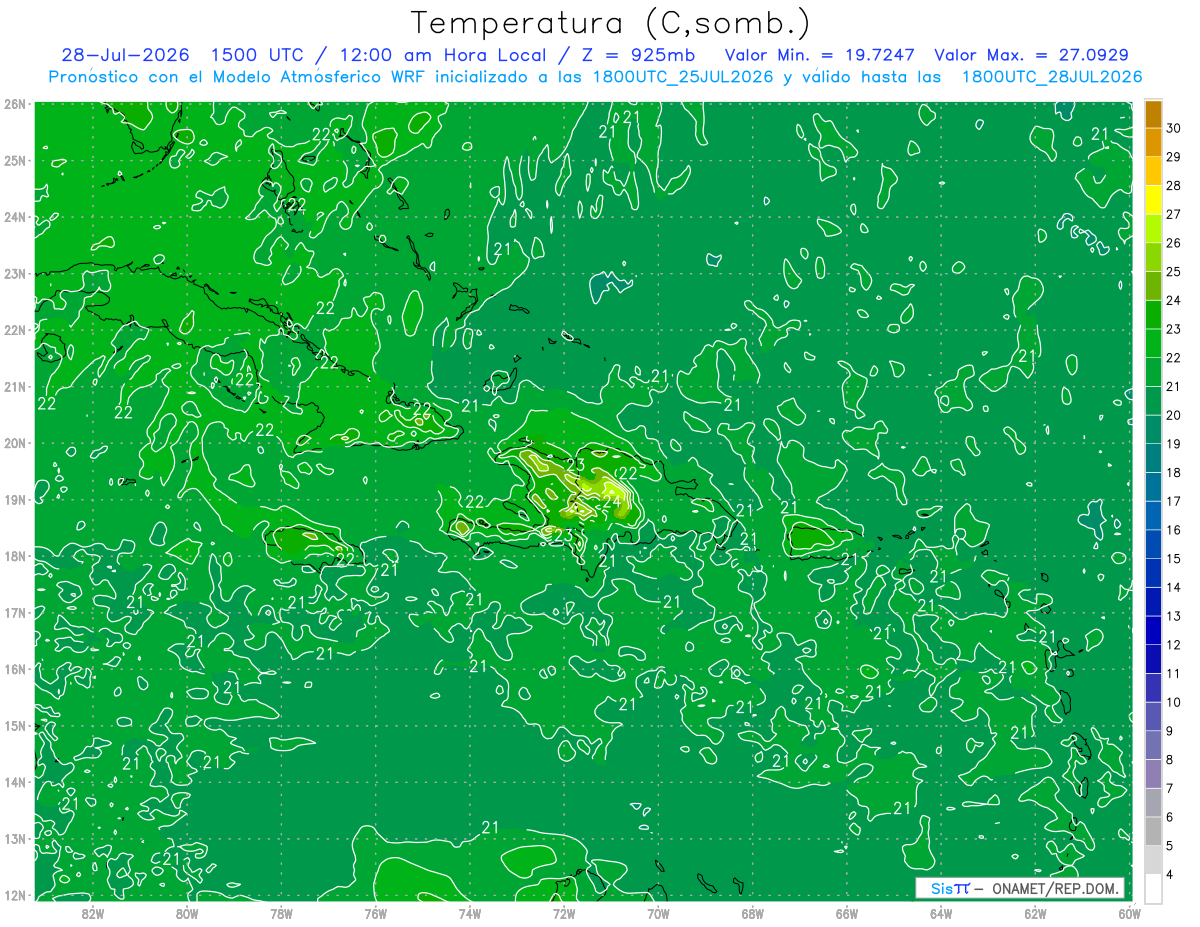Select the date text "28-Jul-2026"
1200x927 pixels.
(x=125, y=55)
